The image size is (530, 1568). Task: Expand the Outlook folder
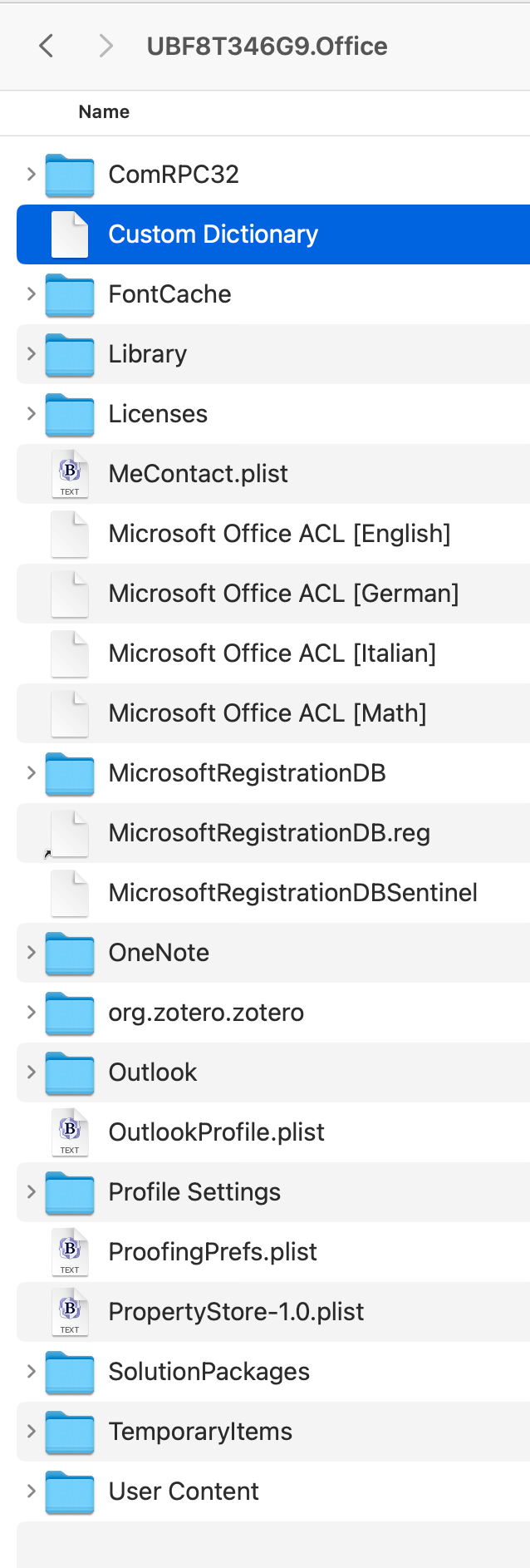(31, 1072)
